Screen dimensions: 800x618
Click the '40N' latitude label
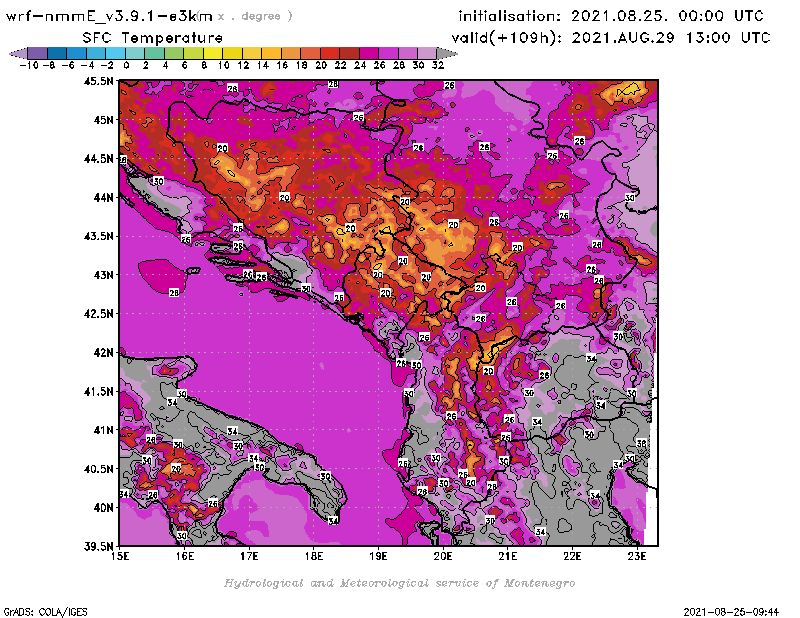point(103,508)
